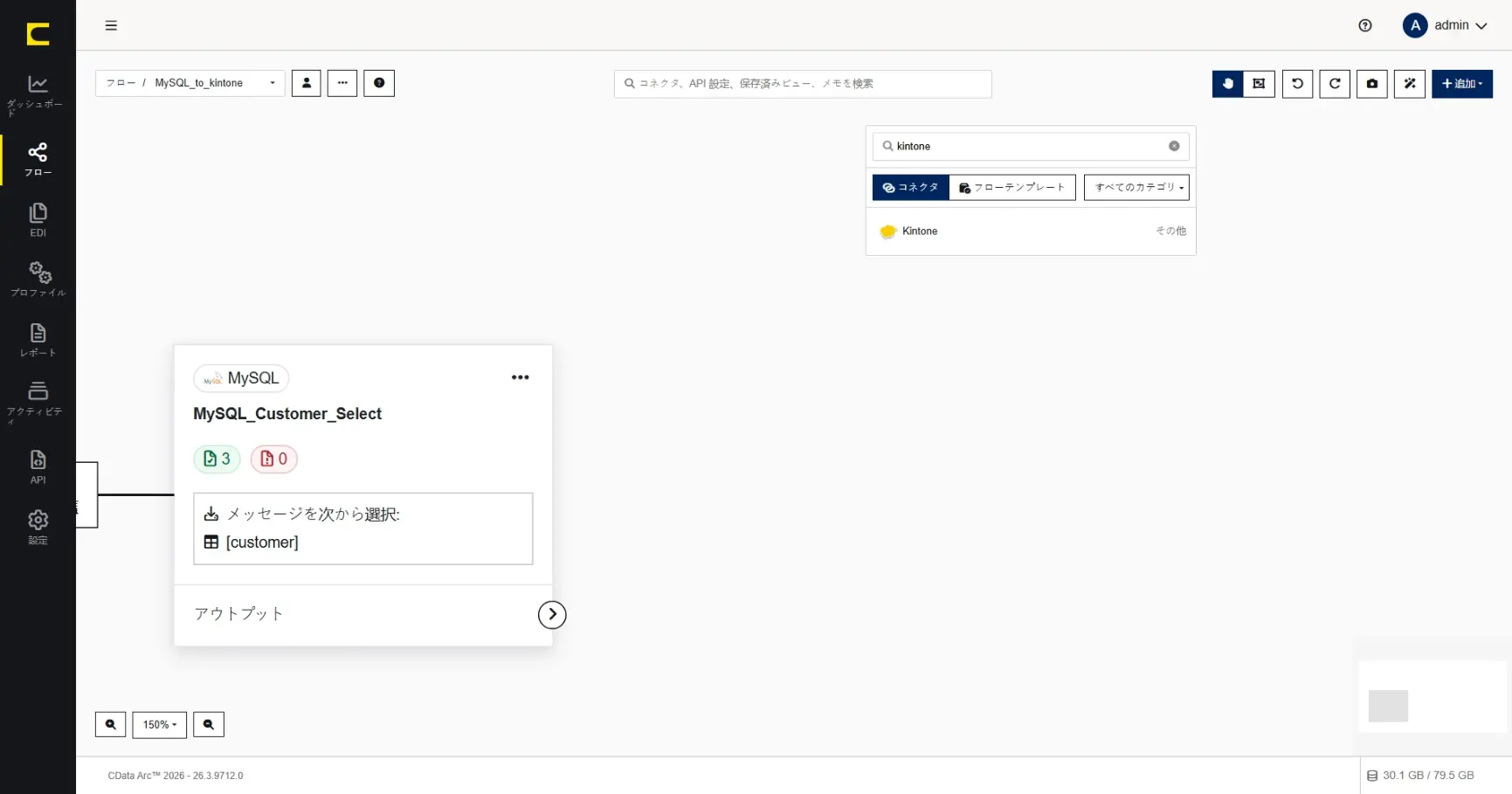Open the Dashboard (ダッシュボード) page
Screen dimensions: 1512x794
(38, 94)
